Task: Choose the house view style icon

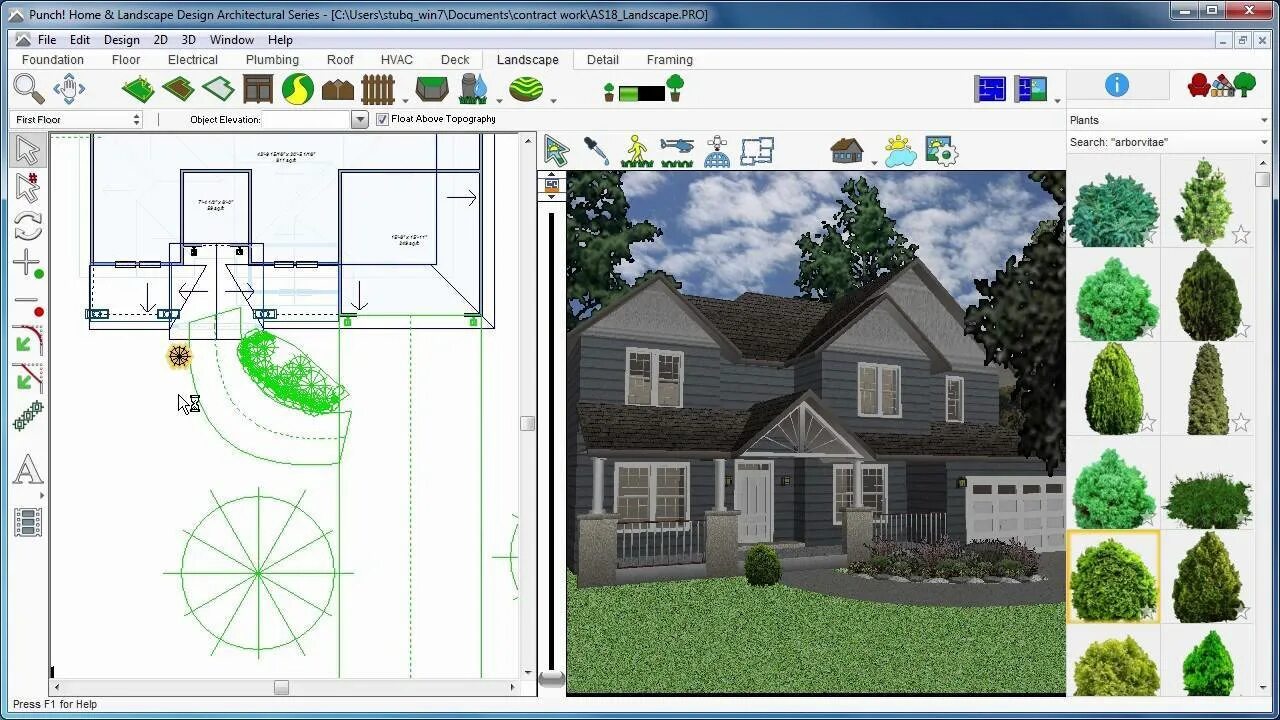Action: (847, 151)
